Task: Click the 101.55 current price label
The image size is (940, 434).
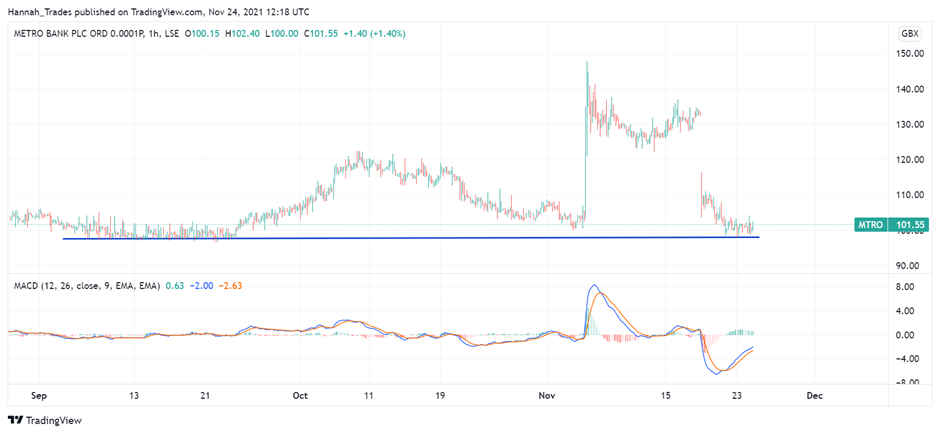Action: 908,225
